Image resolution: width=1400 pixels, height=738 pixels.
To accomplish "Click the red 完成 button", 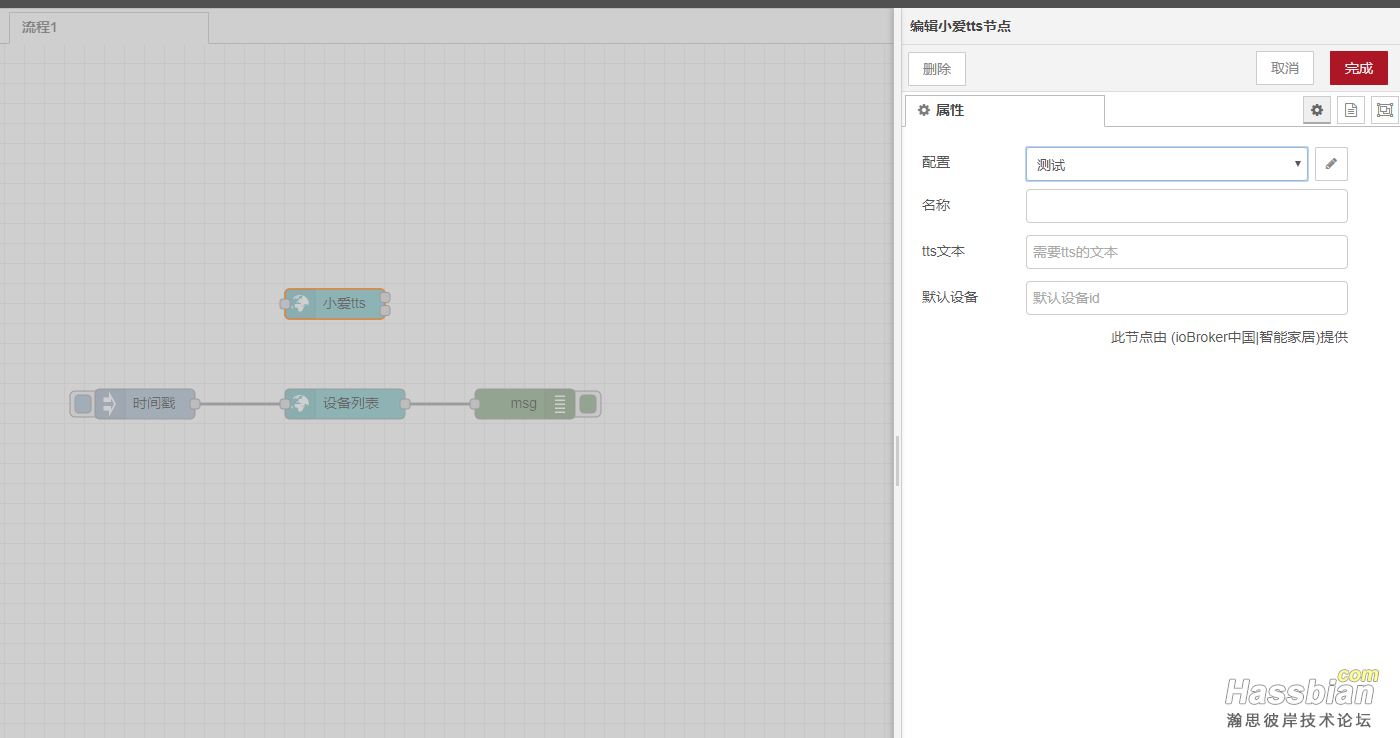I will pos(1359,68).
